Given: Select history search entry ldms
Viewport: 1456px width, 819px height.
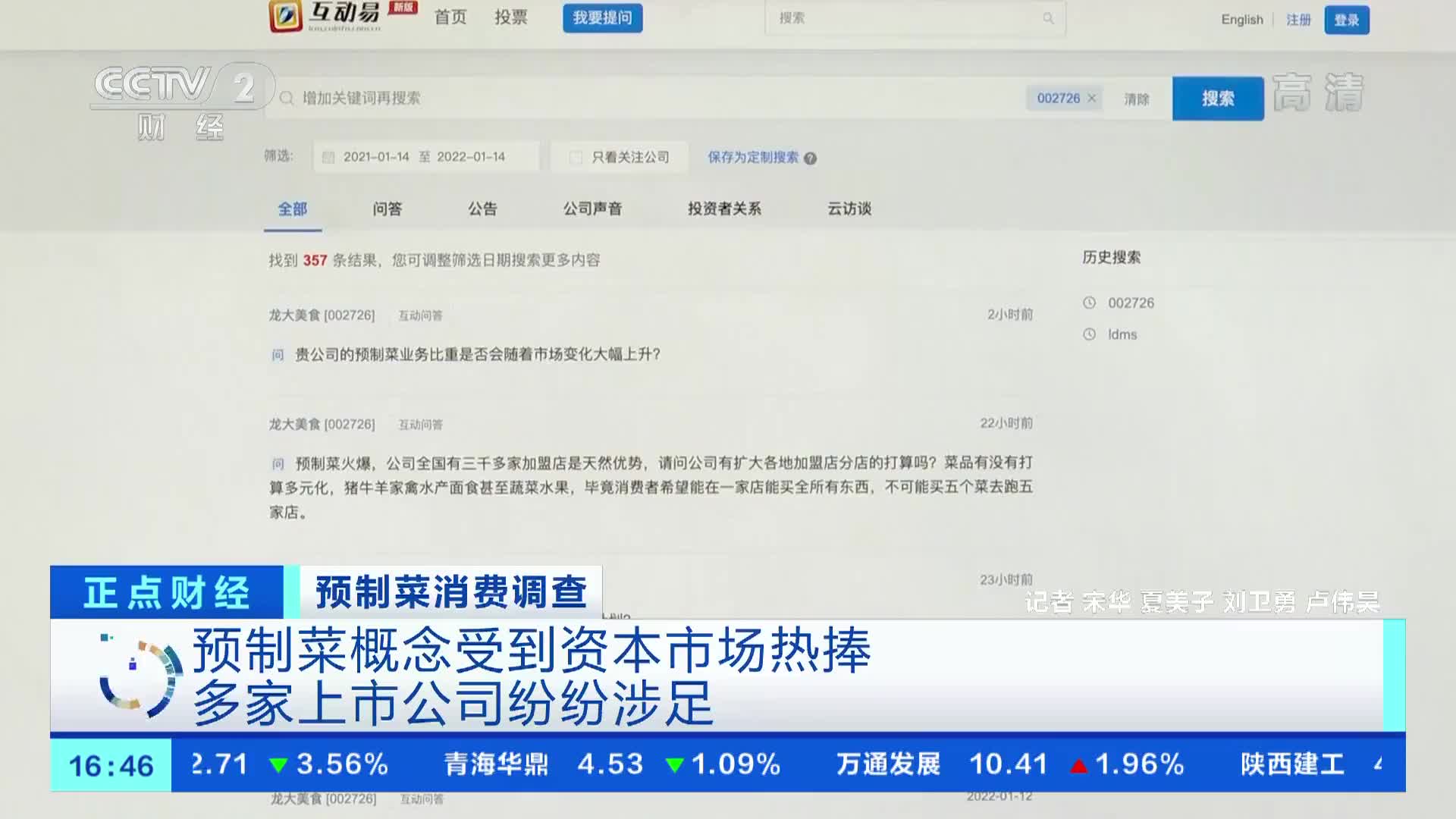Looking at the screenshot, I should pyautogui.click(x=1122, y=334).
